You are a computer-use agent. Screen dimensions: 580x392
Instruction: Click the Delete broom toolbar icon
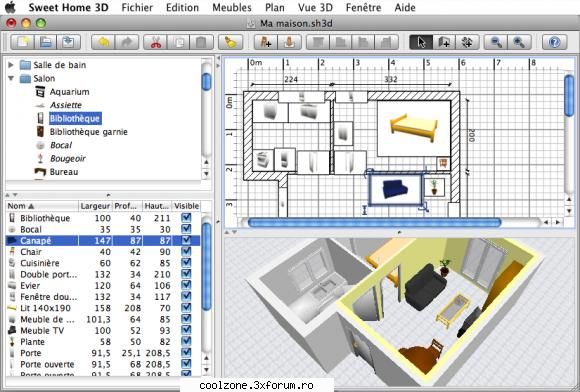(230, 43)
